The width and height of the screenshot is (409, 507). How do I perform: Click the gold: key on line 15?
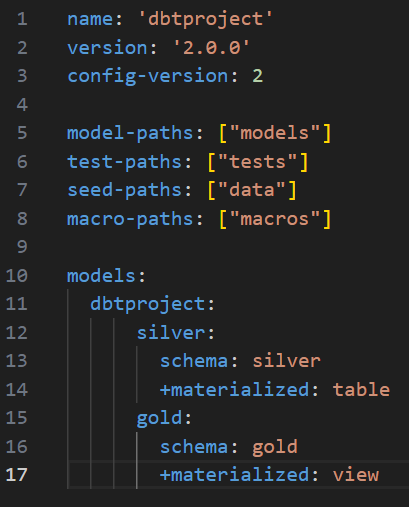164,418
